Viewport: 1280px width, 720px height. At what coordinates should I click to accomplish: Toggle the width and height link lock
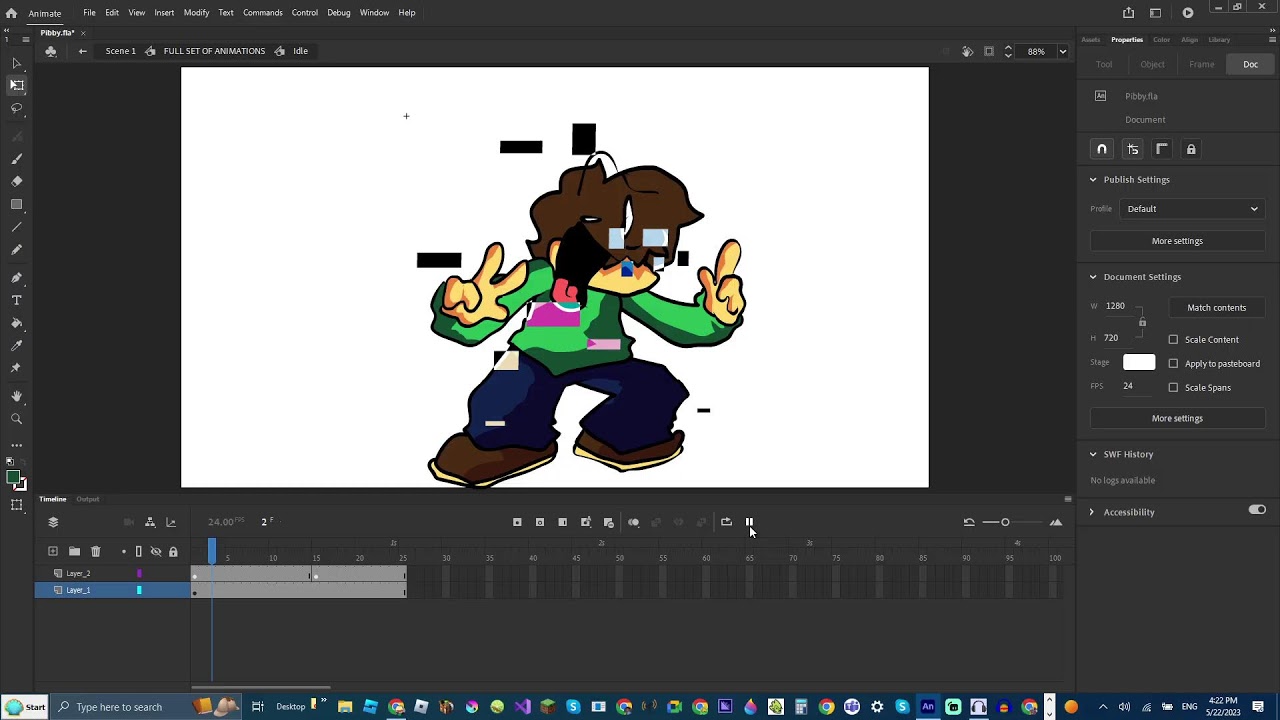[x=1142, y=322]
